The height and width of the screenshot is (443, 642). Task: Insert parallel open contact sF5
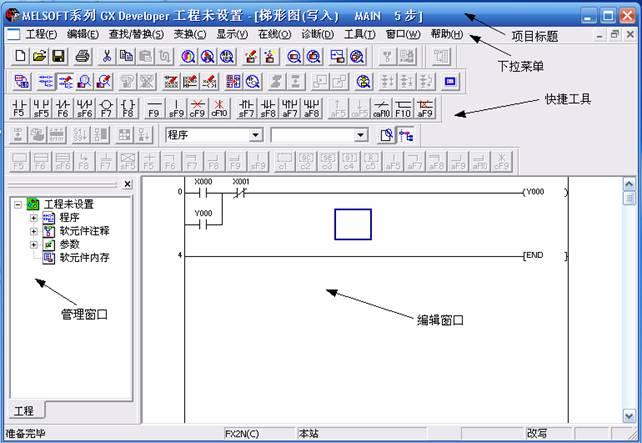(x=41, y=108)
